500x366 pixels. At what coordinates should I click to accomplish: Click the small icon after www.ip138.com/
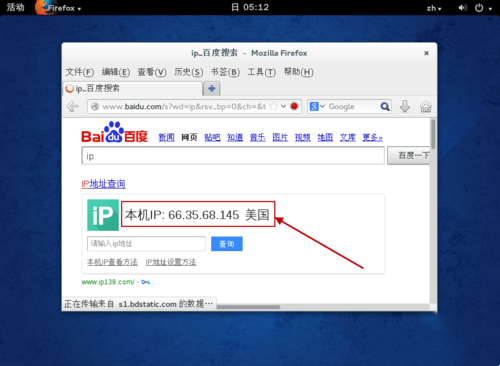point(145,282)
